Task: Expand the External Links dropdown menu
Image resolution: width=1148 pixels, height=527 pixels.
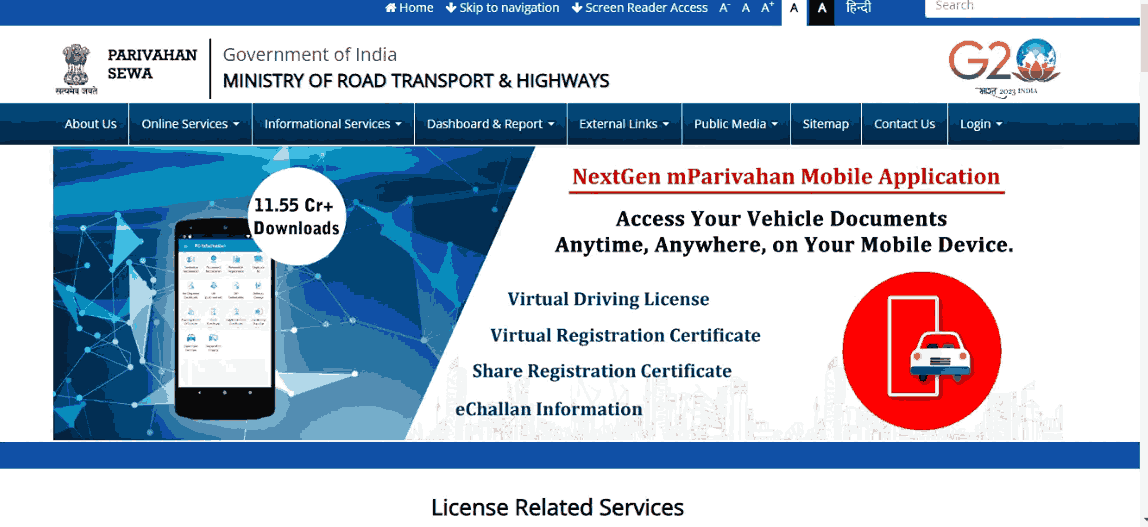Action: (x=625, y=124)
